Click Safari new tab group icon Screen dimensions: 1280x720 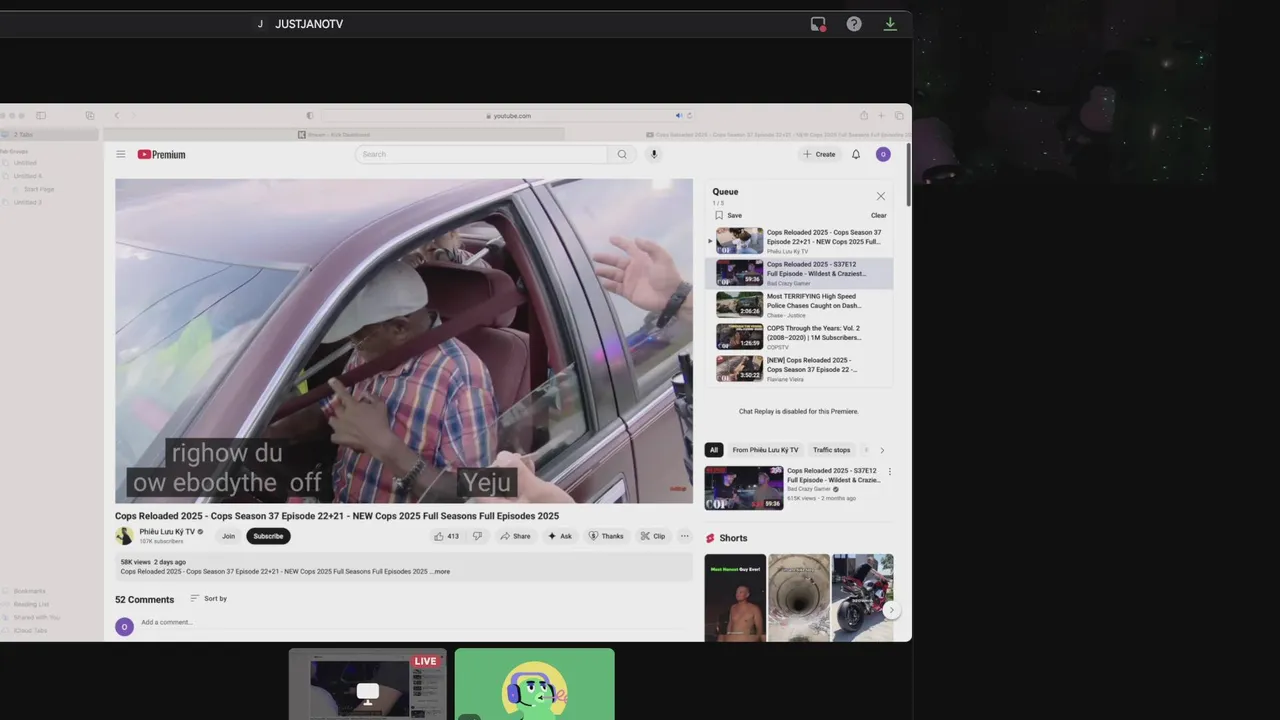point(89,116)
